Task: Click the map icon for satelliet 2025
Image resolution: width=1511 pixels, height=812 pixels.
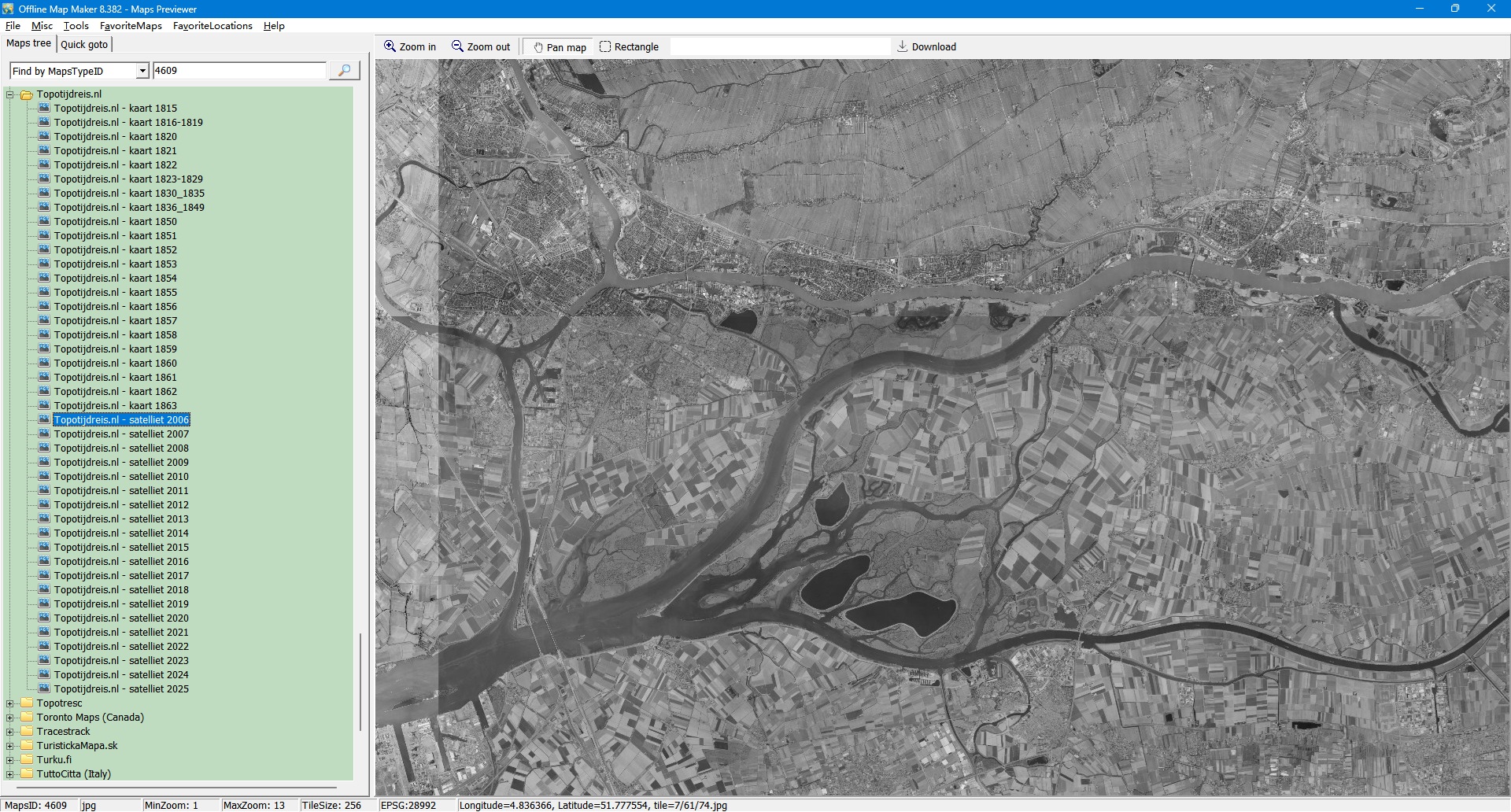Action: (45, 688)
